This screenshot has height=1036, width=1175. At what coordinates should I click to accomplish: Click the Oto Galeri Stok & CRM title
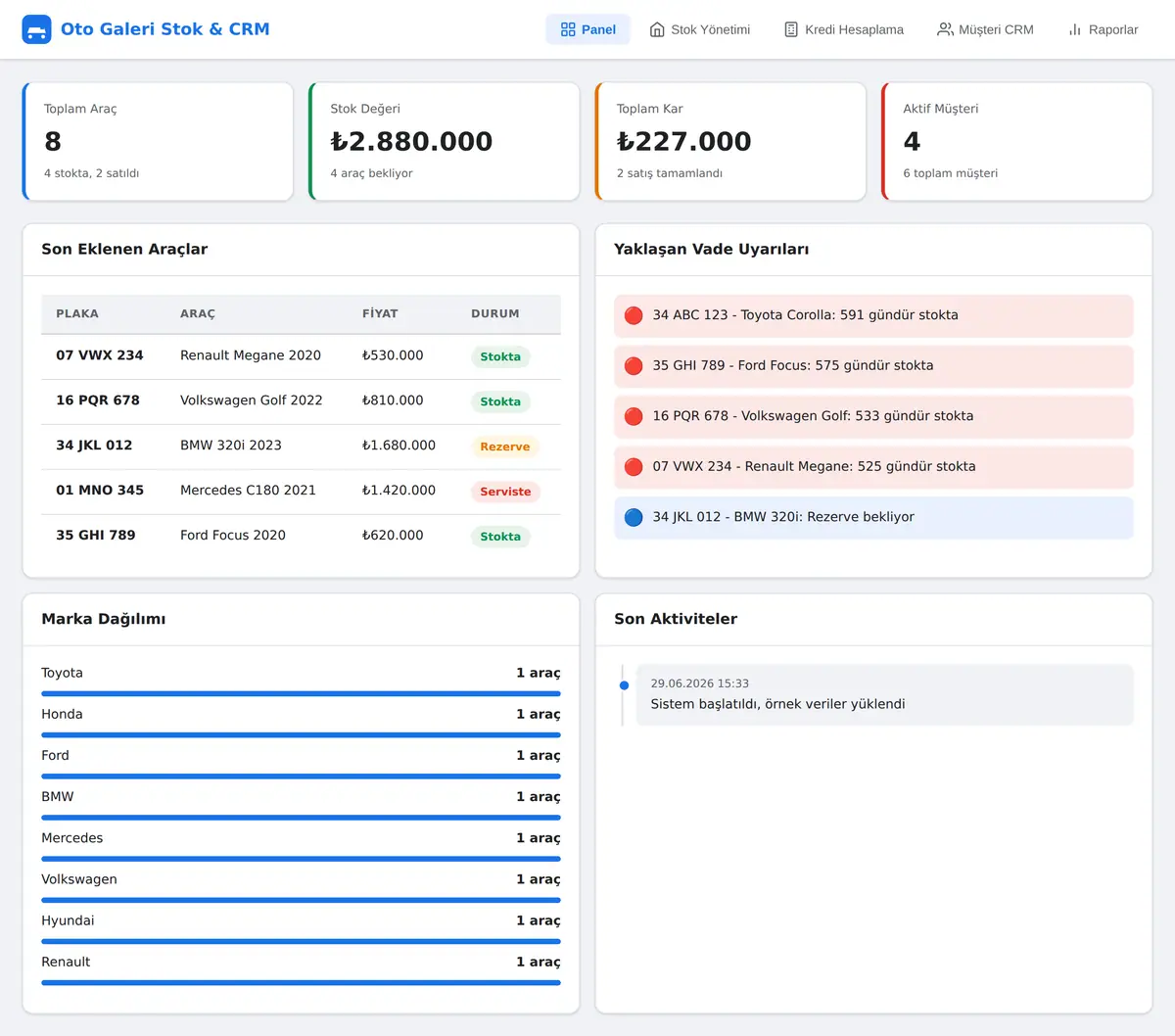(165, 29)
